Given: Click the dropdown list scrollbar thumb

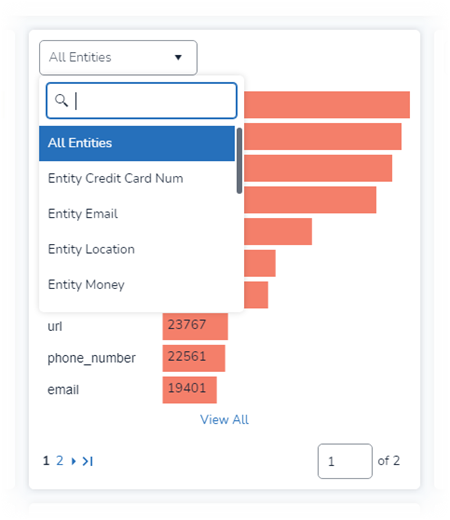Looking at the screenshot, I should [x=239, y=161].
